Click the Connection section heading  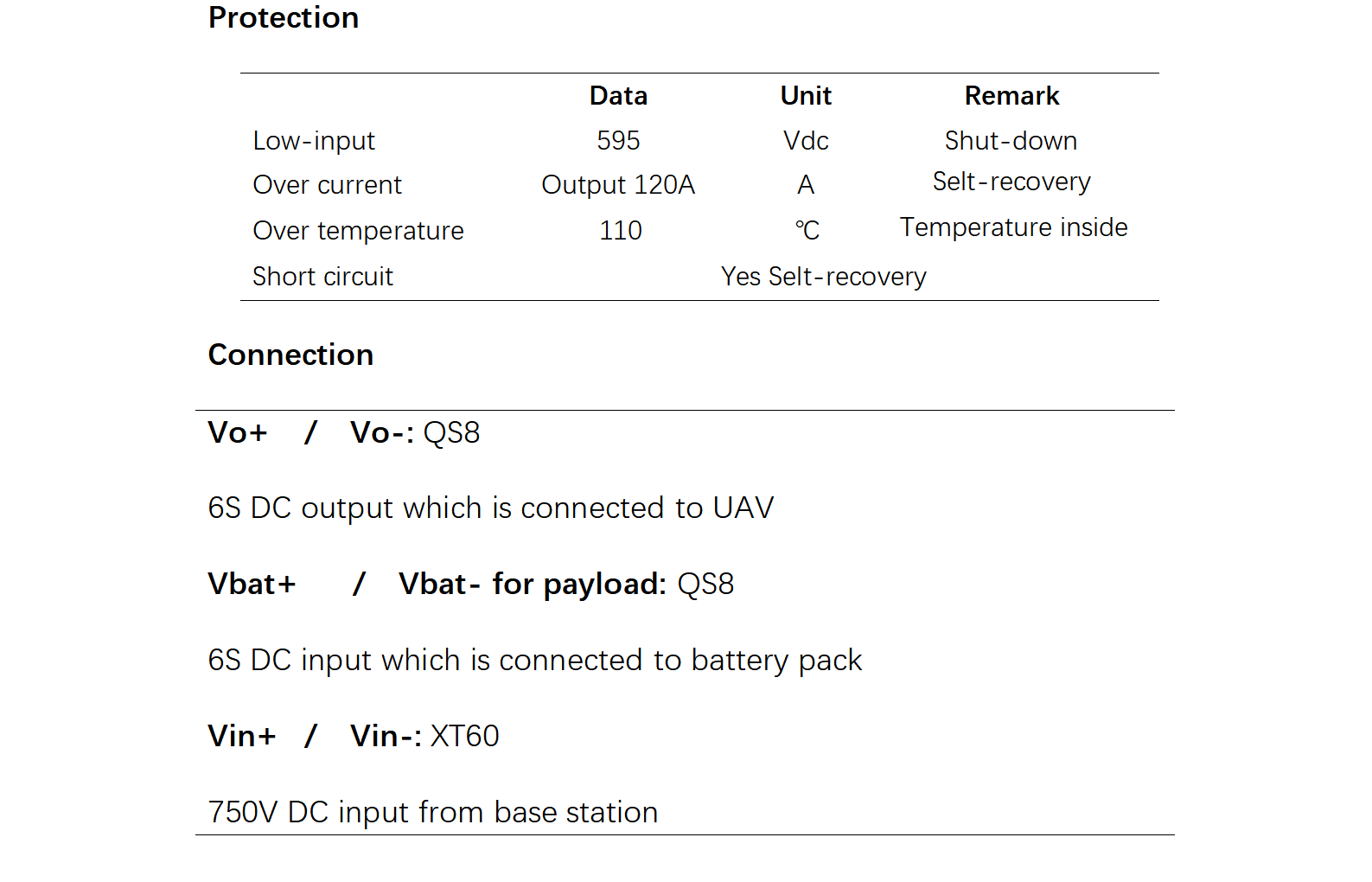click(x=290, y=355)
